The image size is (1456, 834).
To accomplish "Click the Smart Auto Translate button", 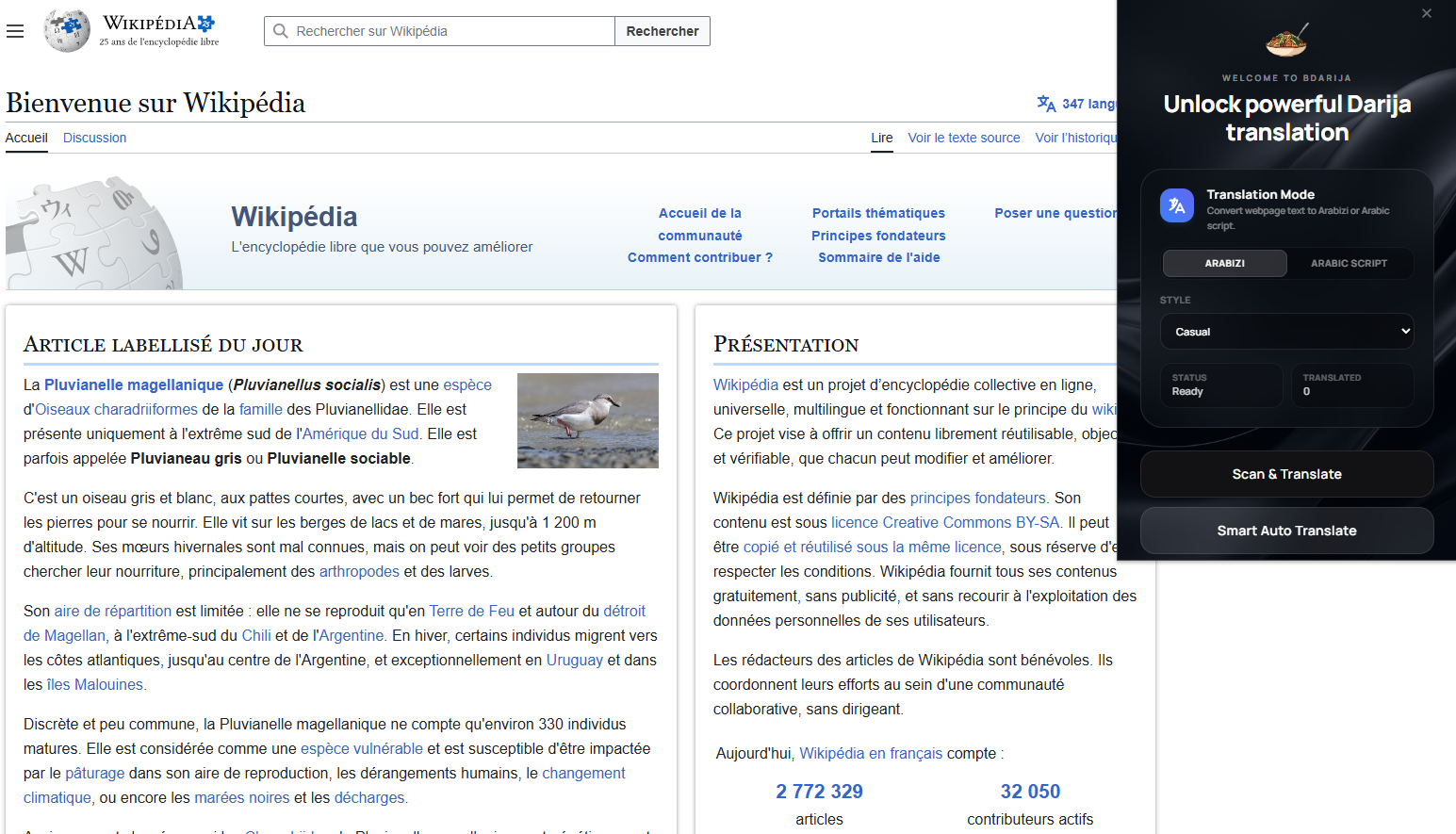I will (1286, 531).
